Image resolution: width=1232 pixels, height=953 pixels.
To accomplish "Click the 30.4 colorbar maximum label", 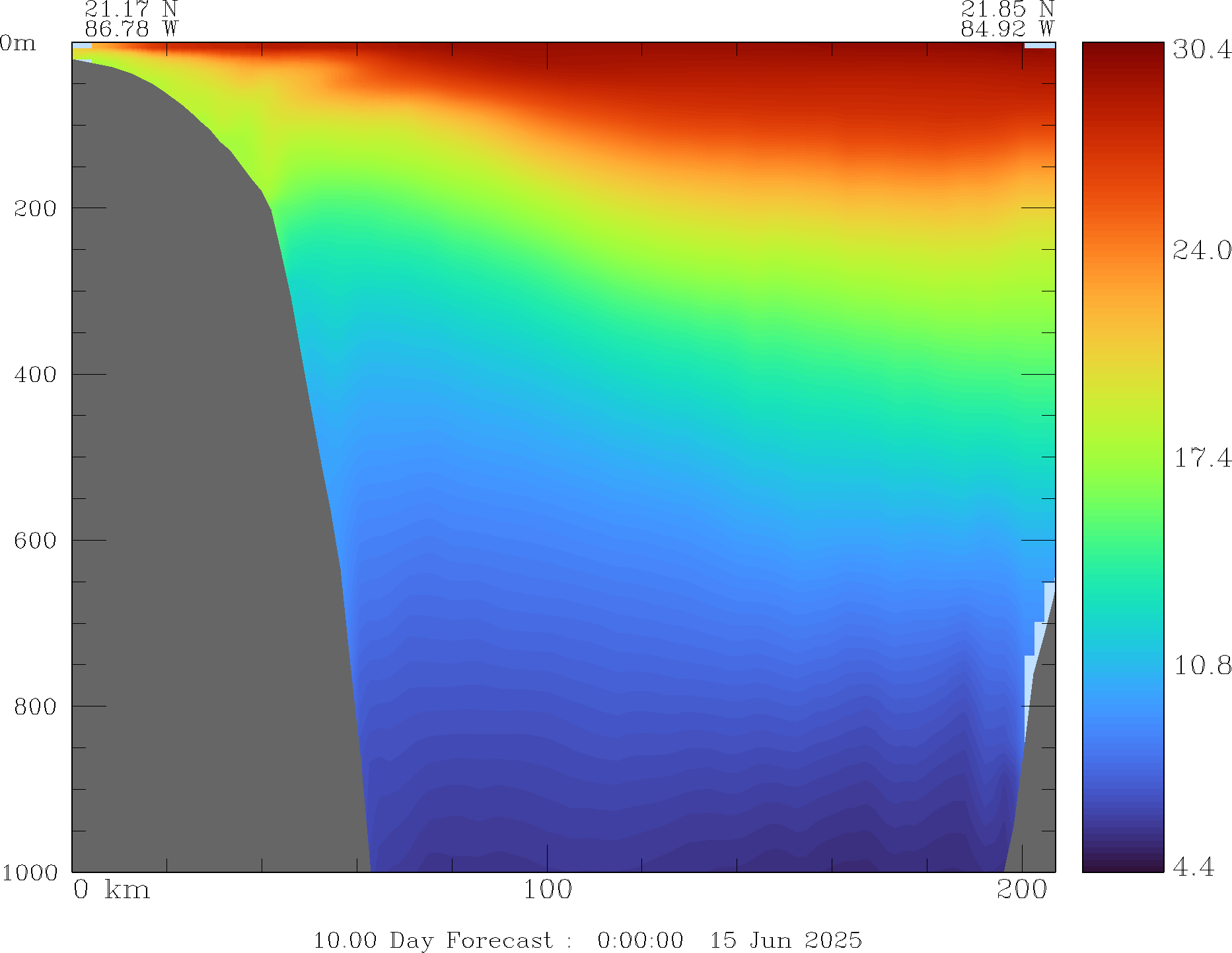I will (x=1202, y=50).
